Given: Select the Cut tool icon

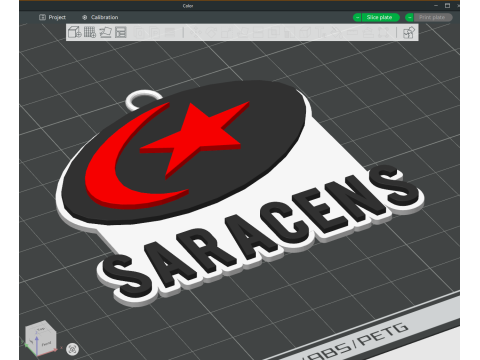Looking at the screenshot, I should [x=258, y=33].
